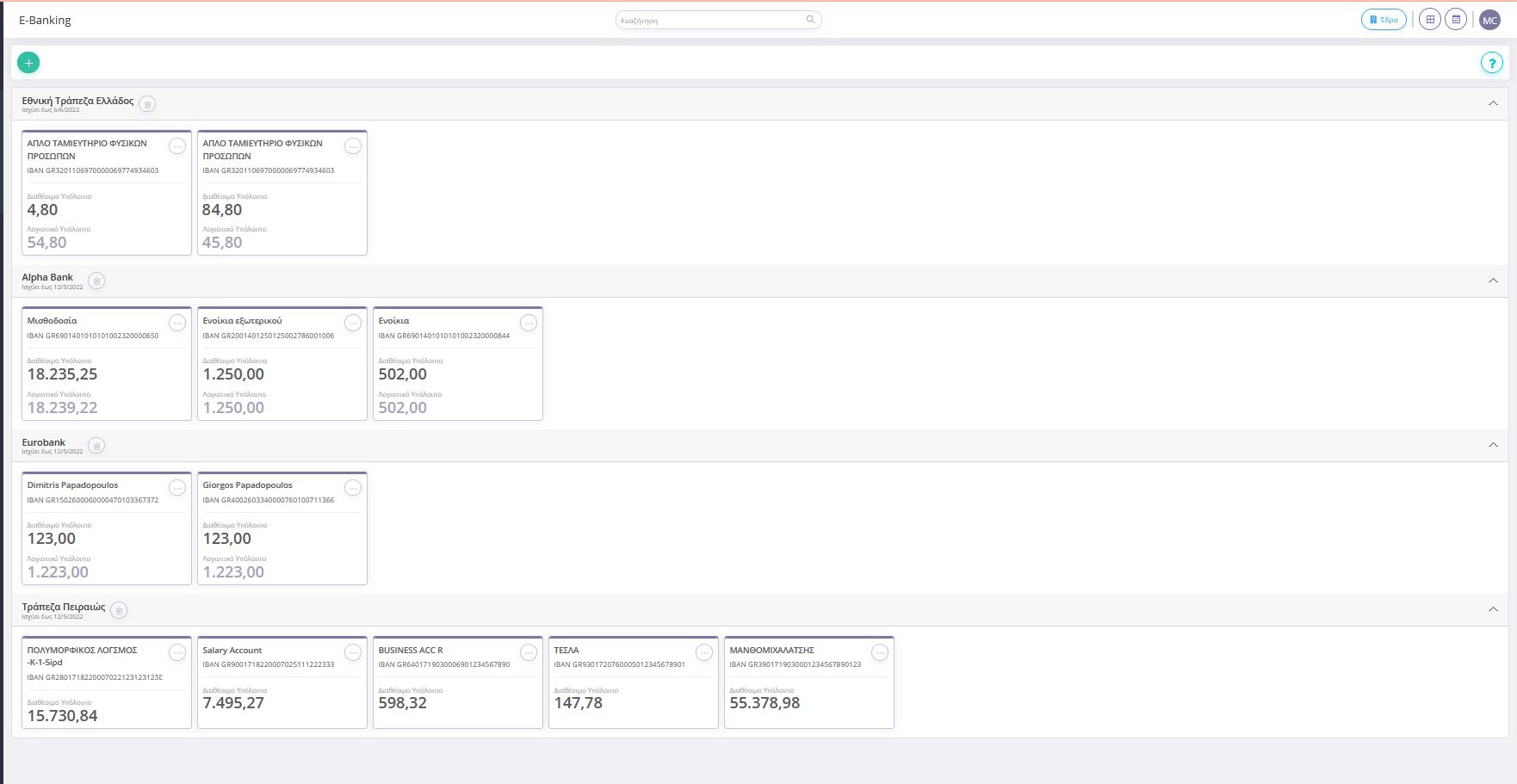Click the BUSINESS ACC R account name

[x=411, y=651]
